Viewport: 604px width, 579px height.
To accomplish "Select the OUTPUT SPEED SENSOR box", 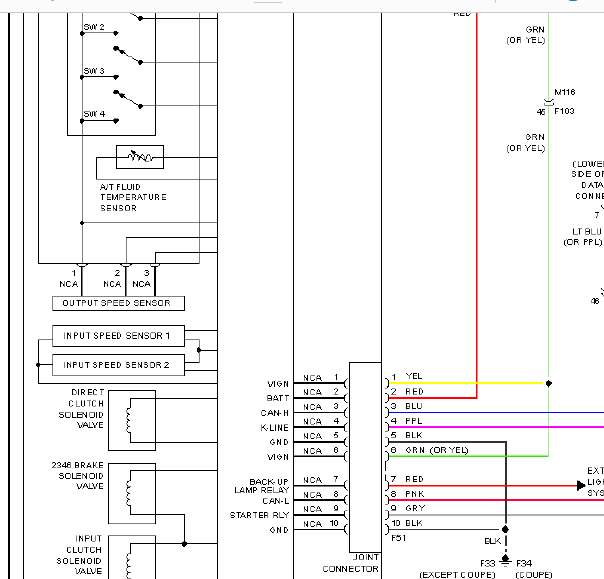I will point(118,303).
